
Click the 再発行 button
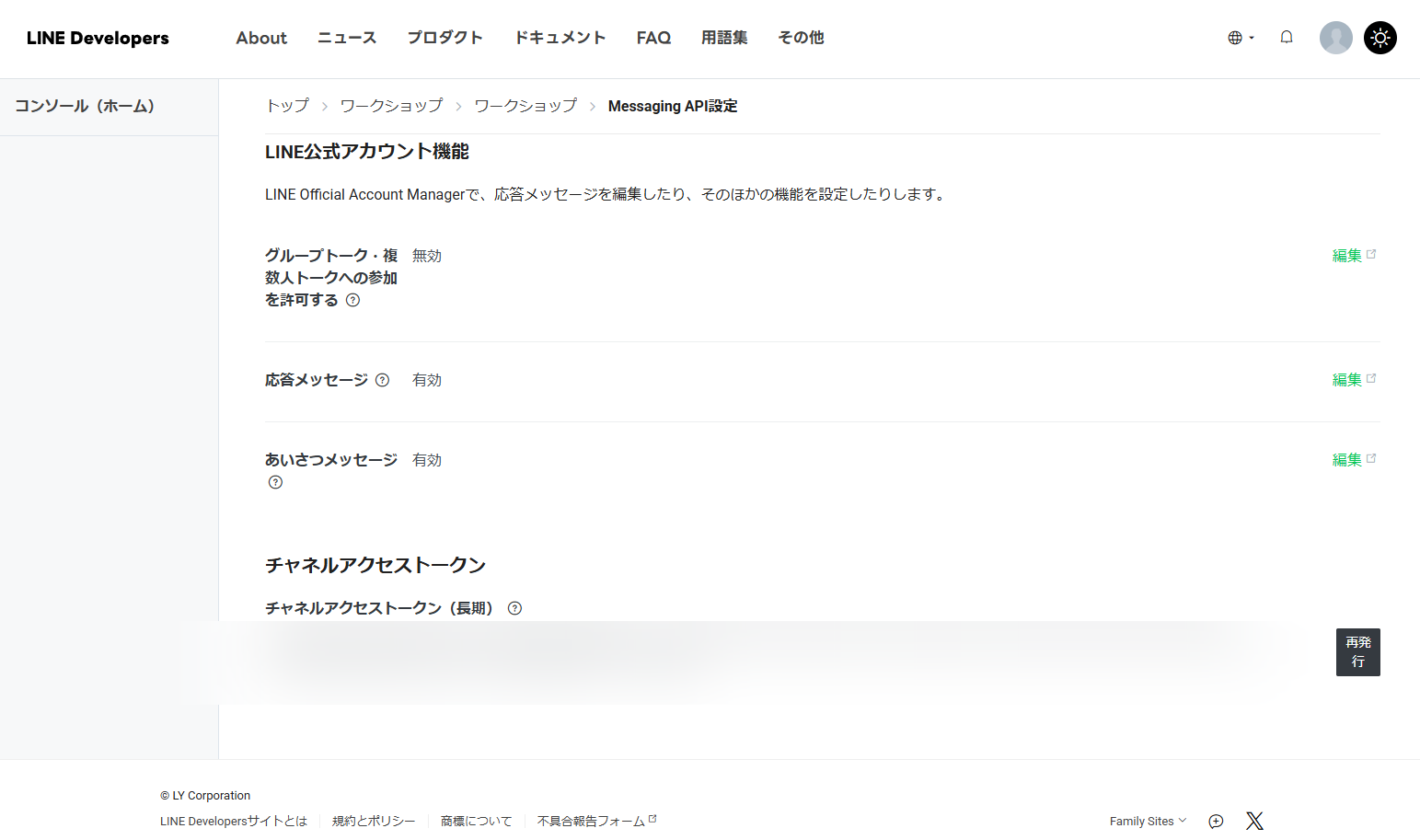1357,651
